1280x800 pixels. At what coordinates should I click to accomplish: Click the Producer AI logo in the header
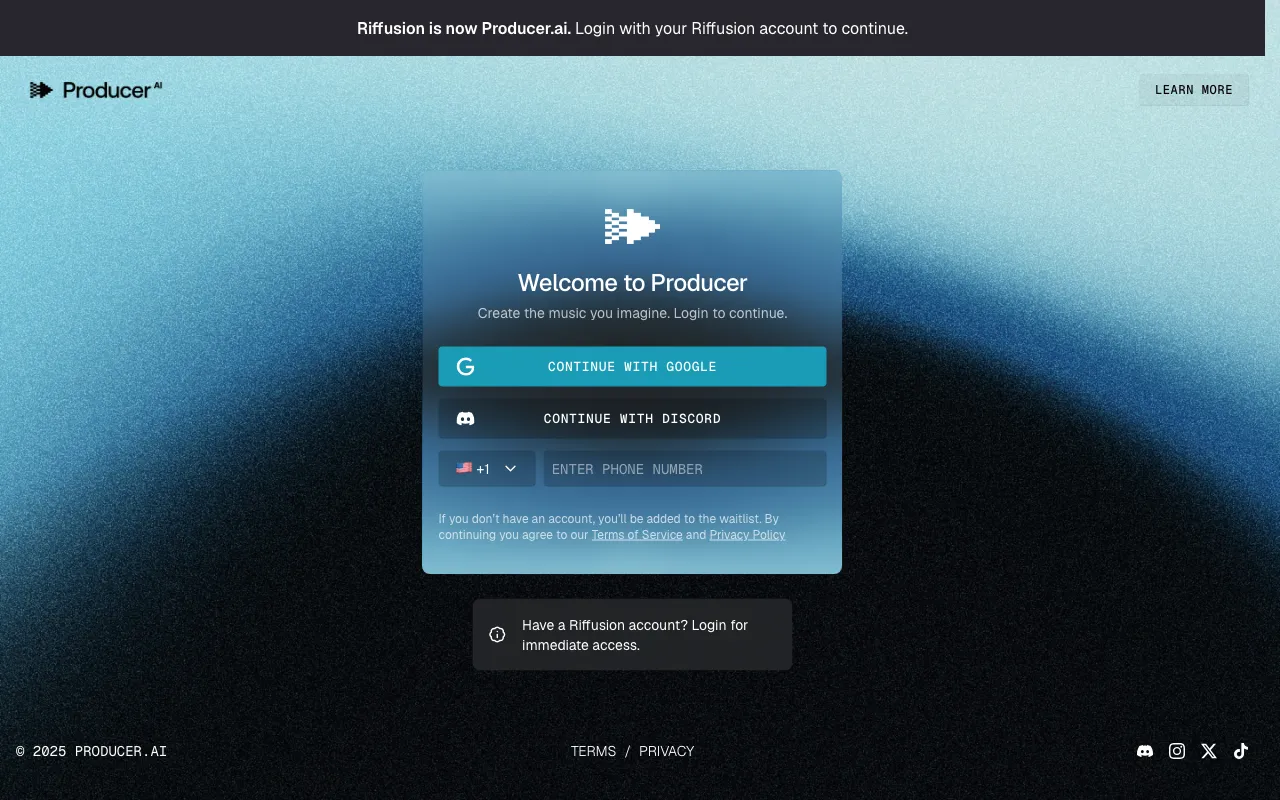(96, 90)
